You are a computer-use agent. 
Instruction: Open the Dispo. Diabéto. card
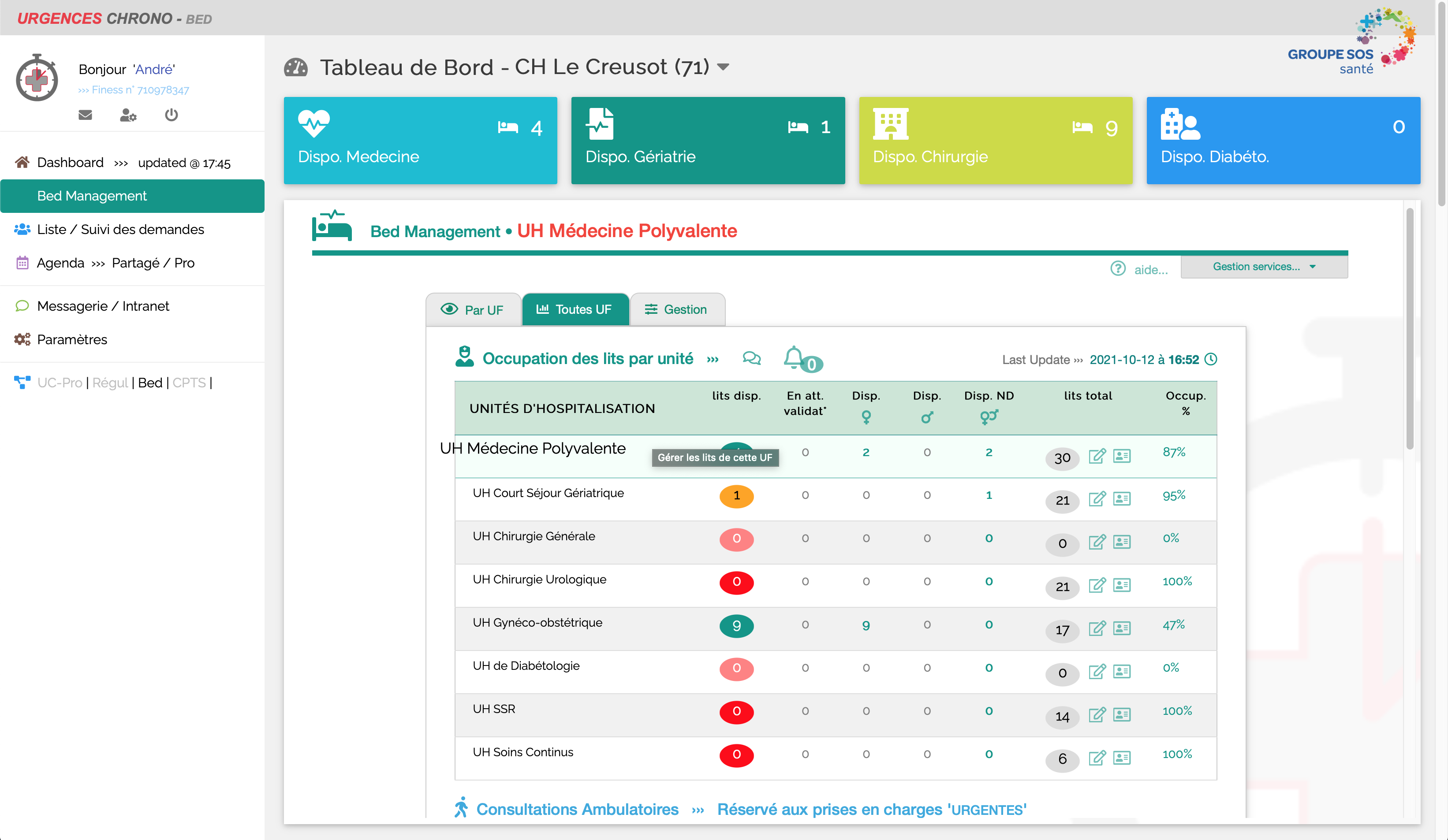tap(1283, 140)
